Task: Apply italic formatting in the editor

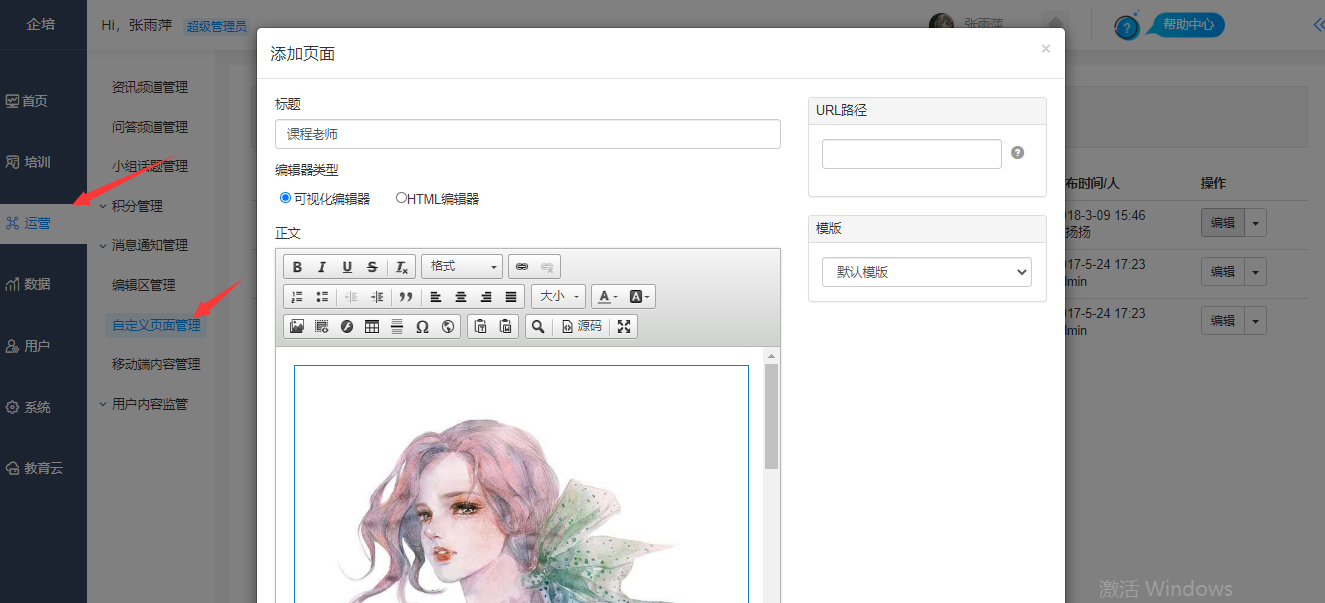Action: click(322, 267)
